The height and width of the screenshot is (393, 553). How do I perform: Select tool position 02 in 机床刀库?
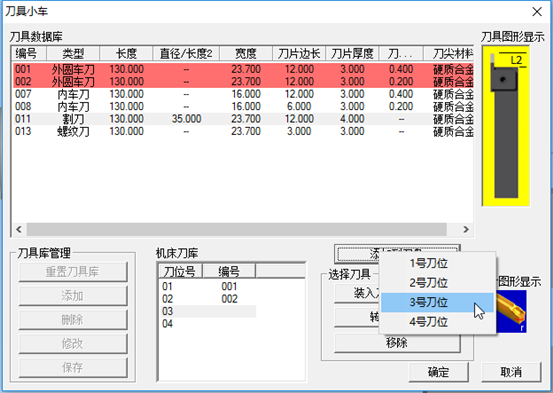point(207,299)
